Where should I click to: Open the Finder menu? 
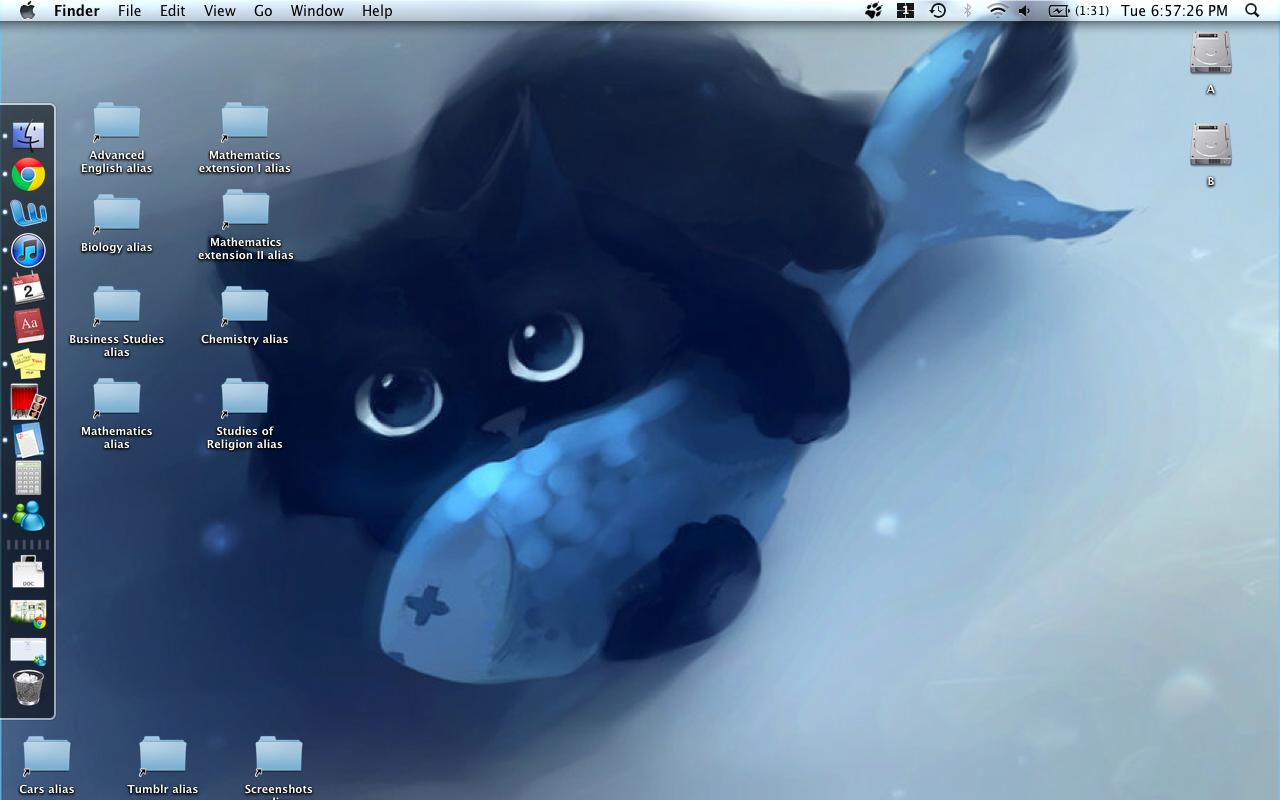click(77, 10)
